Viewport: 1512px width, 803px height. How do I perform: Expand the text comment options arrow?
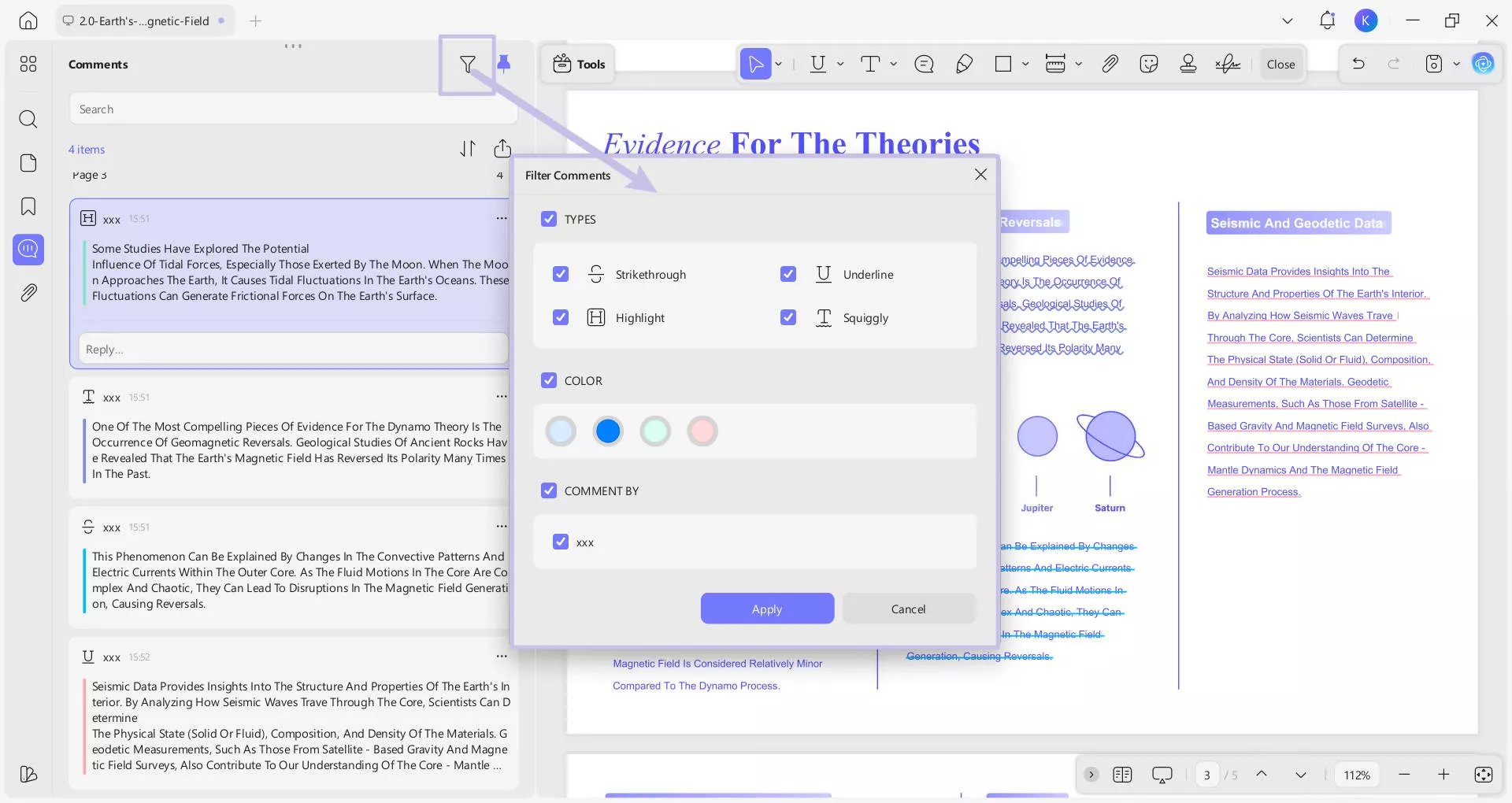tap(894, 64)
